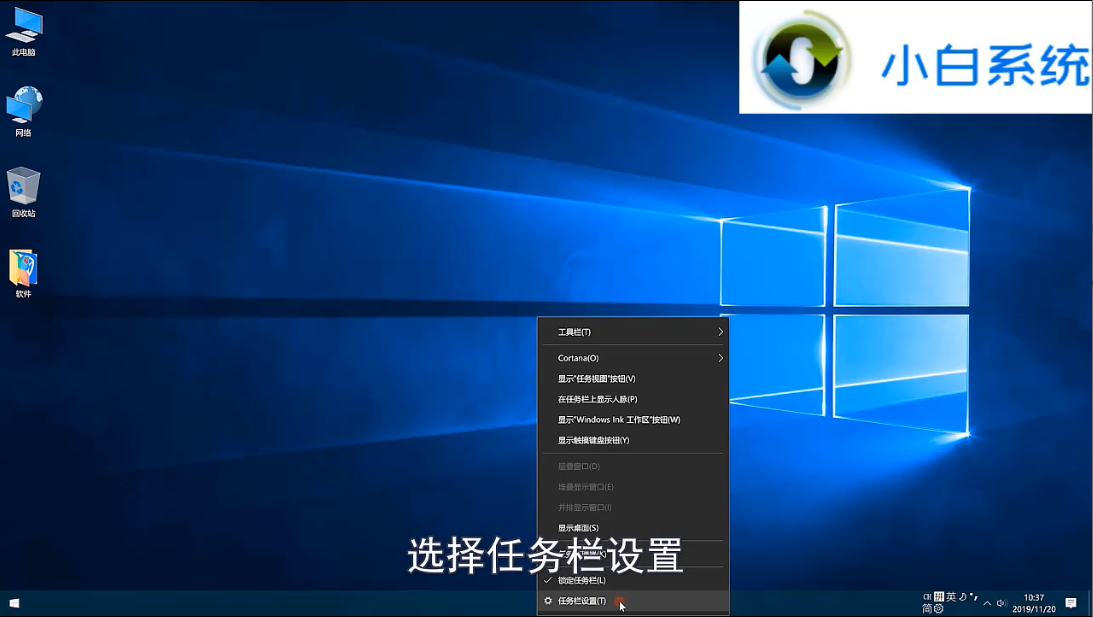Open the 此电脑 desktop icon

point(23,31)
